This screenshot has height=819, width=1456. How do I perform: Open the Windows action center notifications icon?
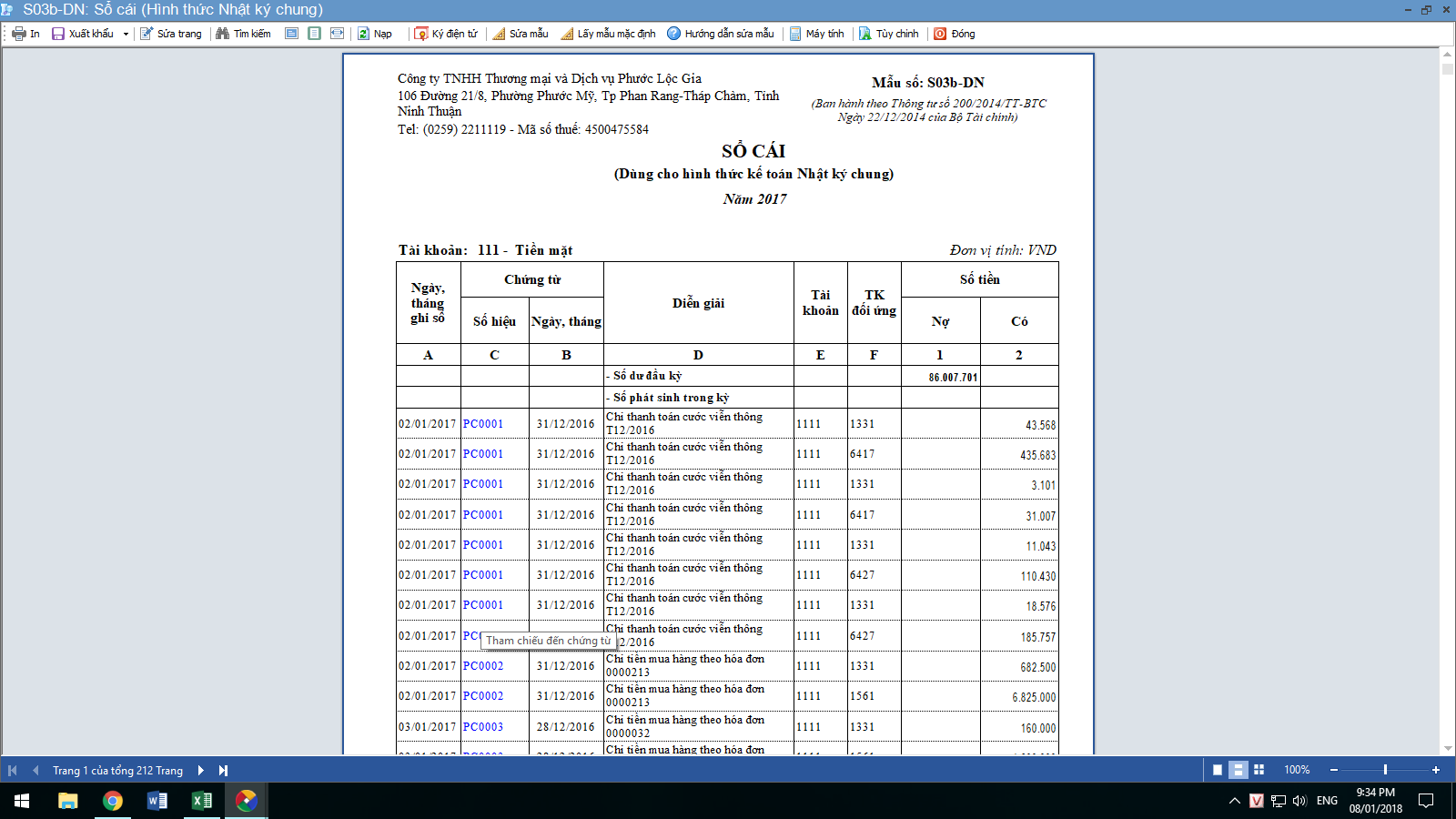[x=1426, y=801]
